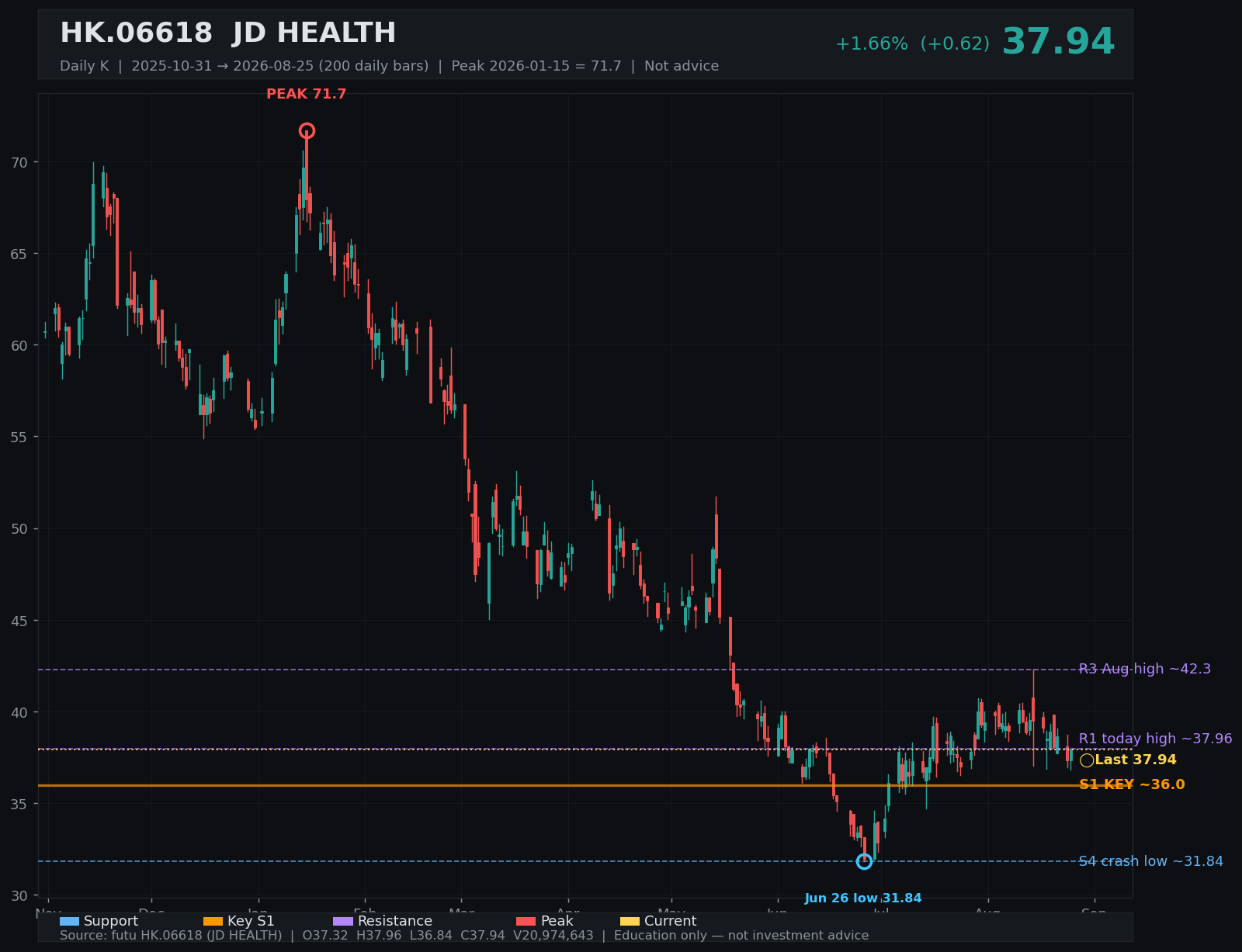This screenshot has width=1242, height=952.
Task: Click the "Jun 26 low 31.84" annotation
Action: pyautogui.click(x=863, y=898)
